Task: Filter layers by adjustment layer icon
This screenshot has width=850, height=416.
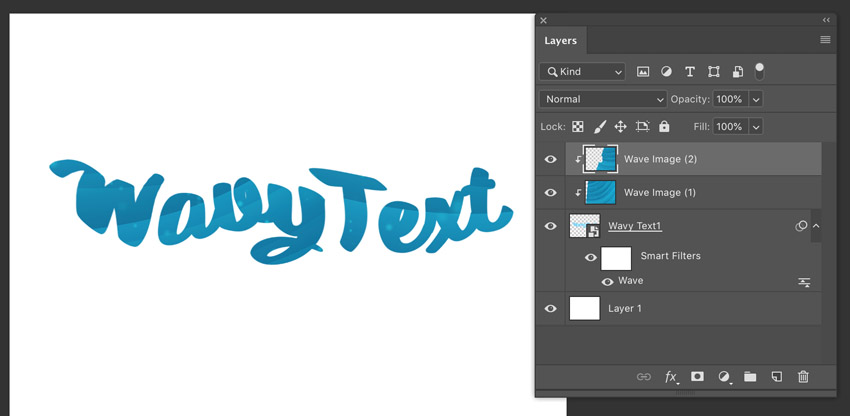Action: click(666, 72)
